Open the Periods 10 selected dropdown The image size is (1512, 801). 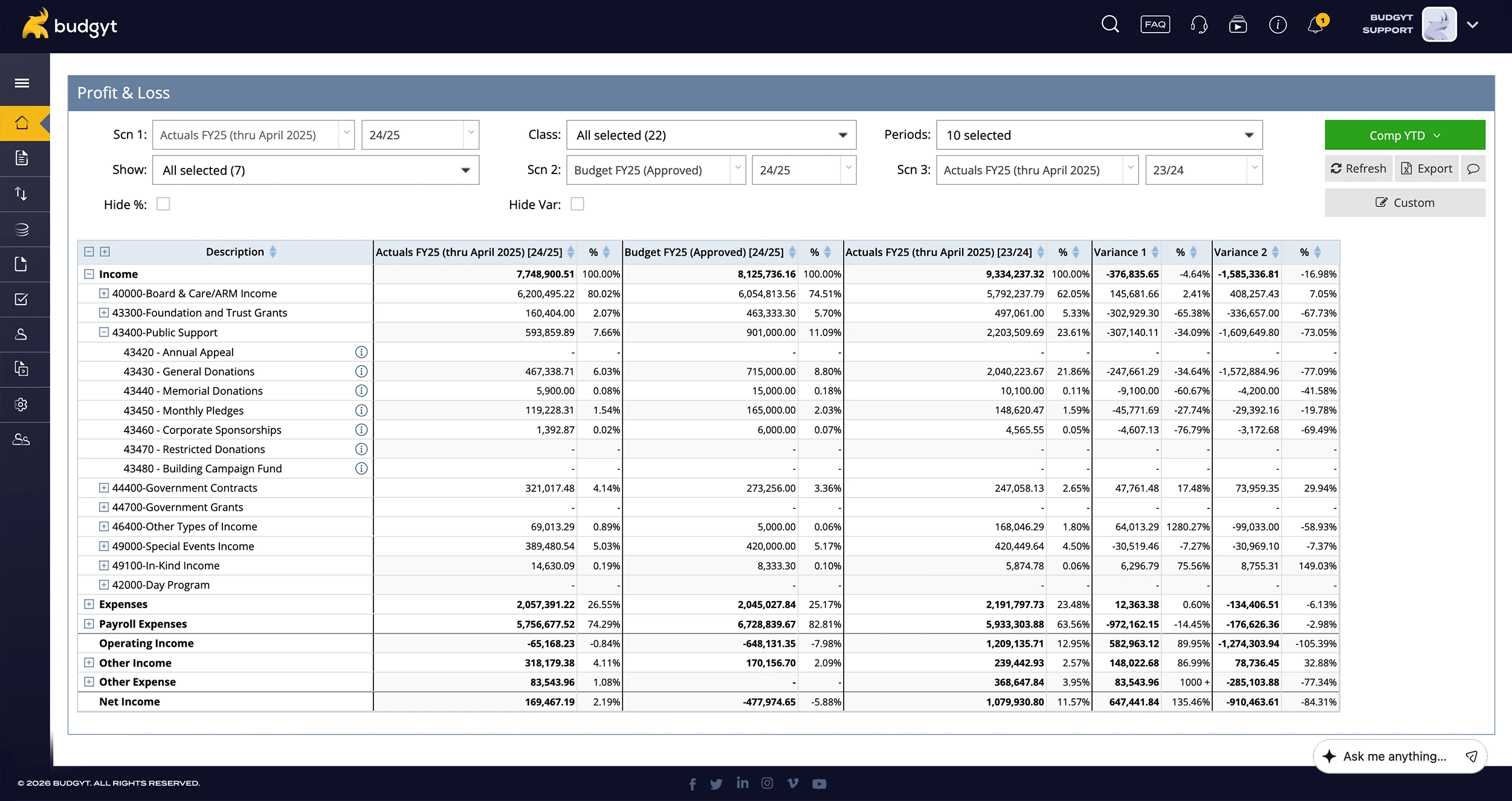(1099, 135)
